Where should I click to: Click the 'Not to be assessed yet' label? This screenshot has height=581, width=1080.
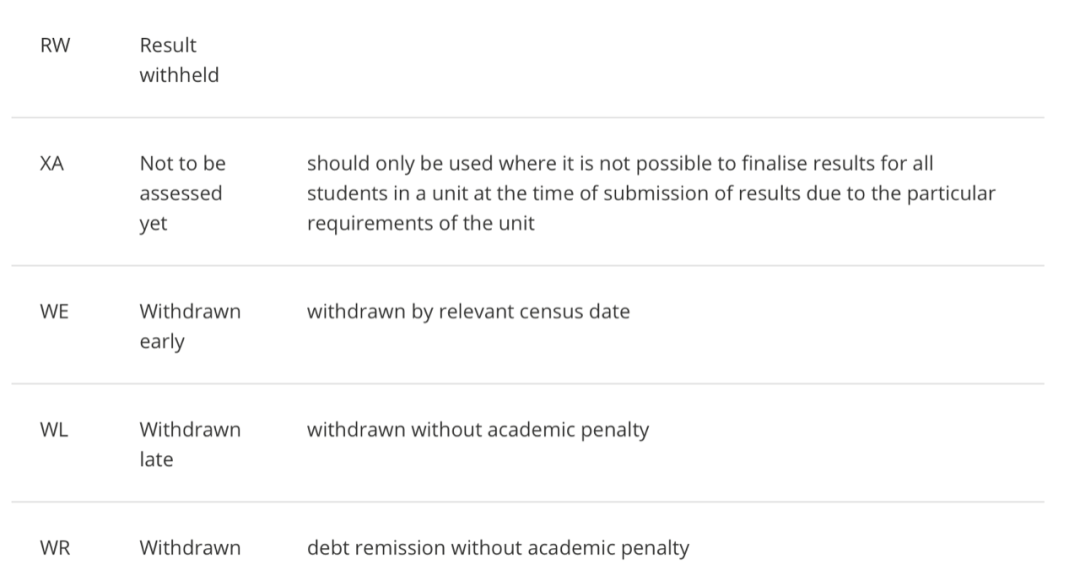pos(183,193)
